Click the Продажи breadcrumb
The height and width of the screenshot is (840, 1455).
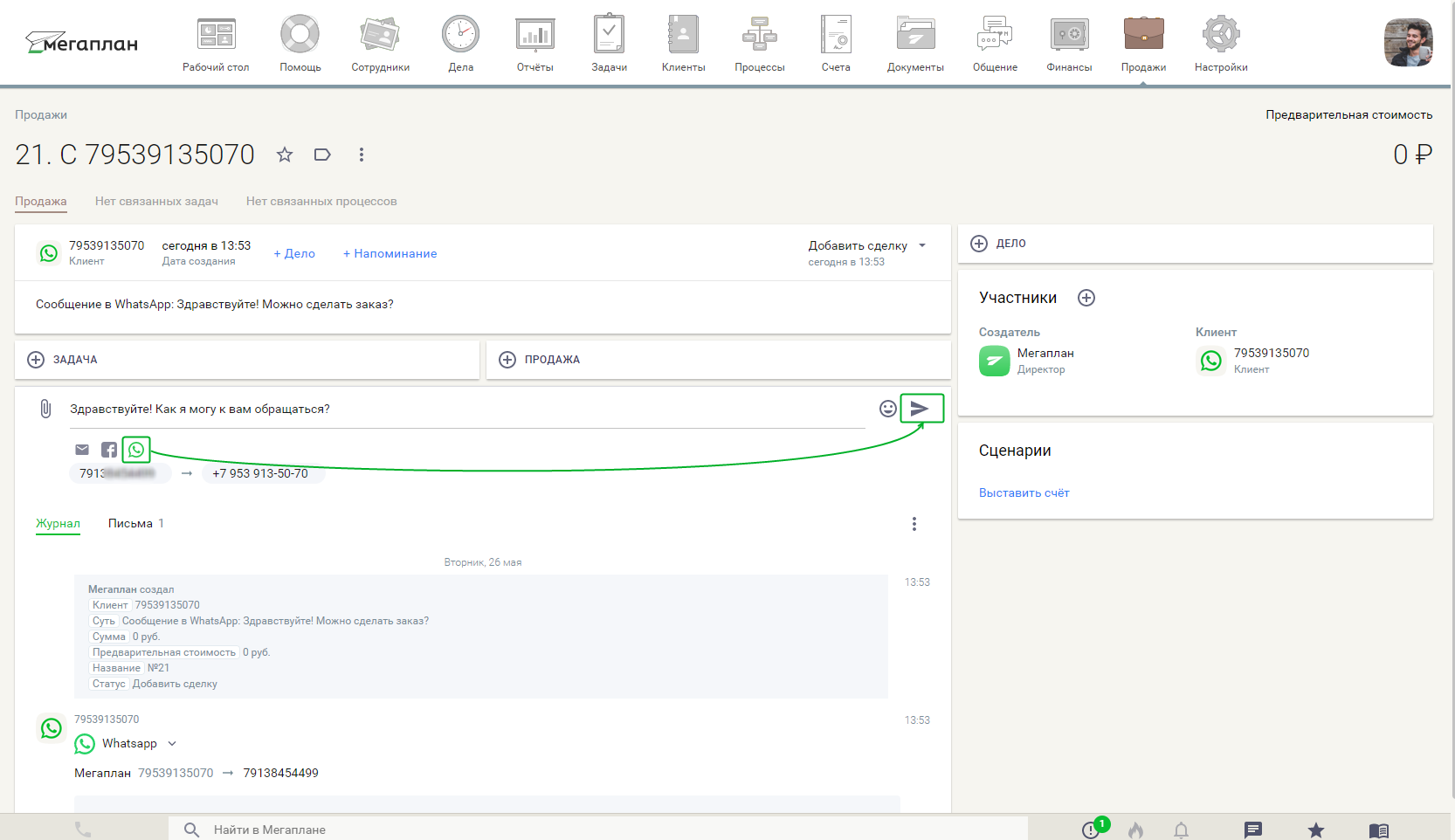click(41, 114)
